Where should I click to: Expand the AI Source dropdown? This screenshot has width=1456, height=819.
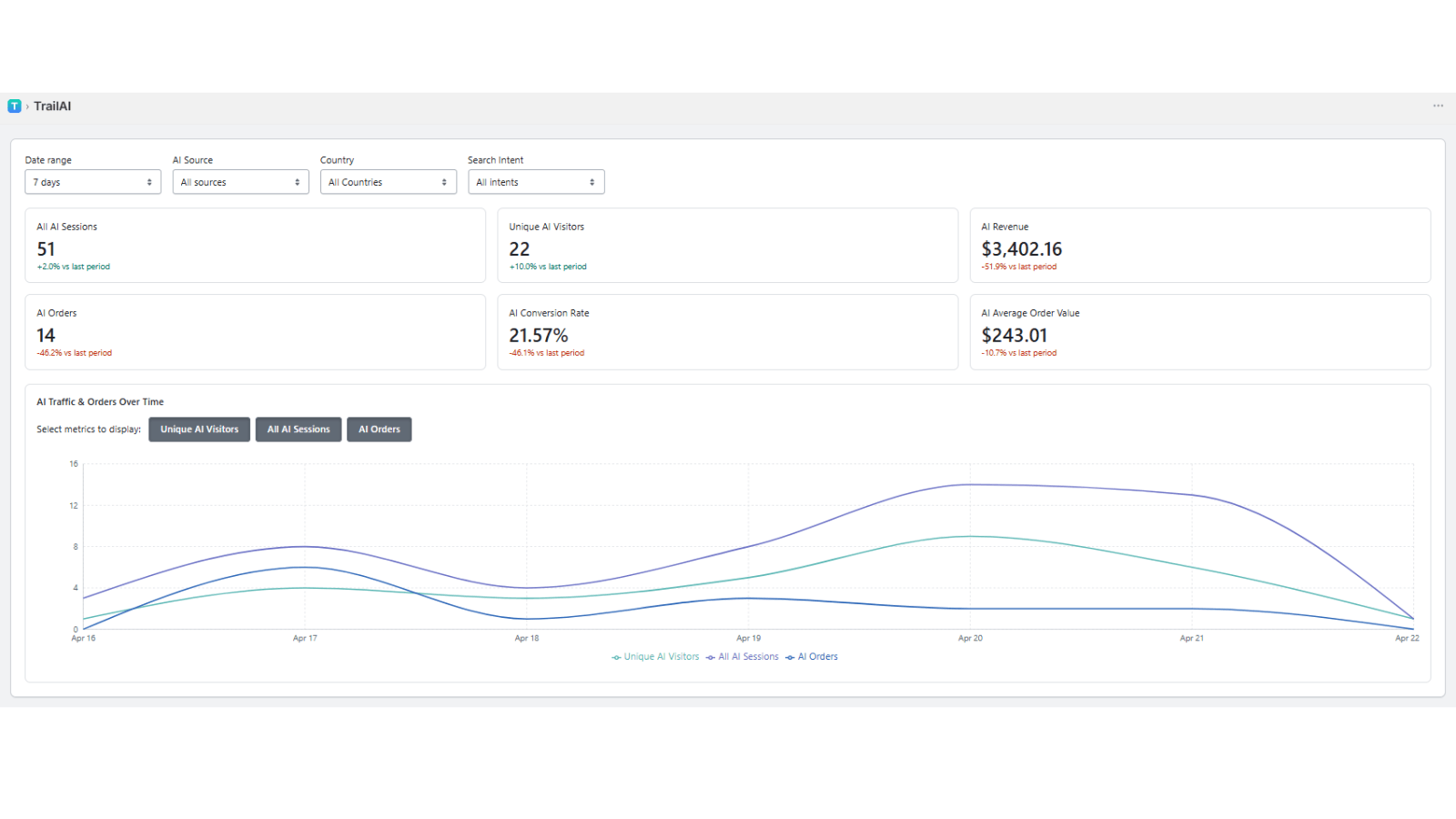click(240, 182)
